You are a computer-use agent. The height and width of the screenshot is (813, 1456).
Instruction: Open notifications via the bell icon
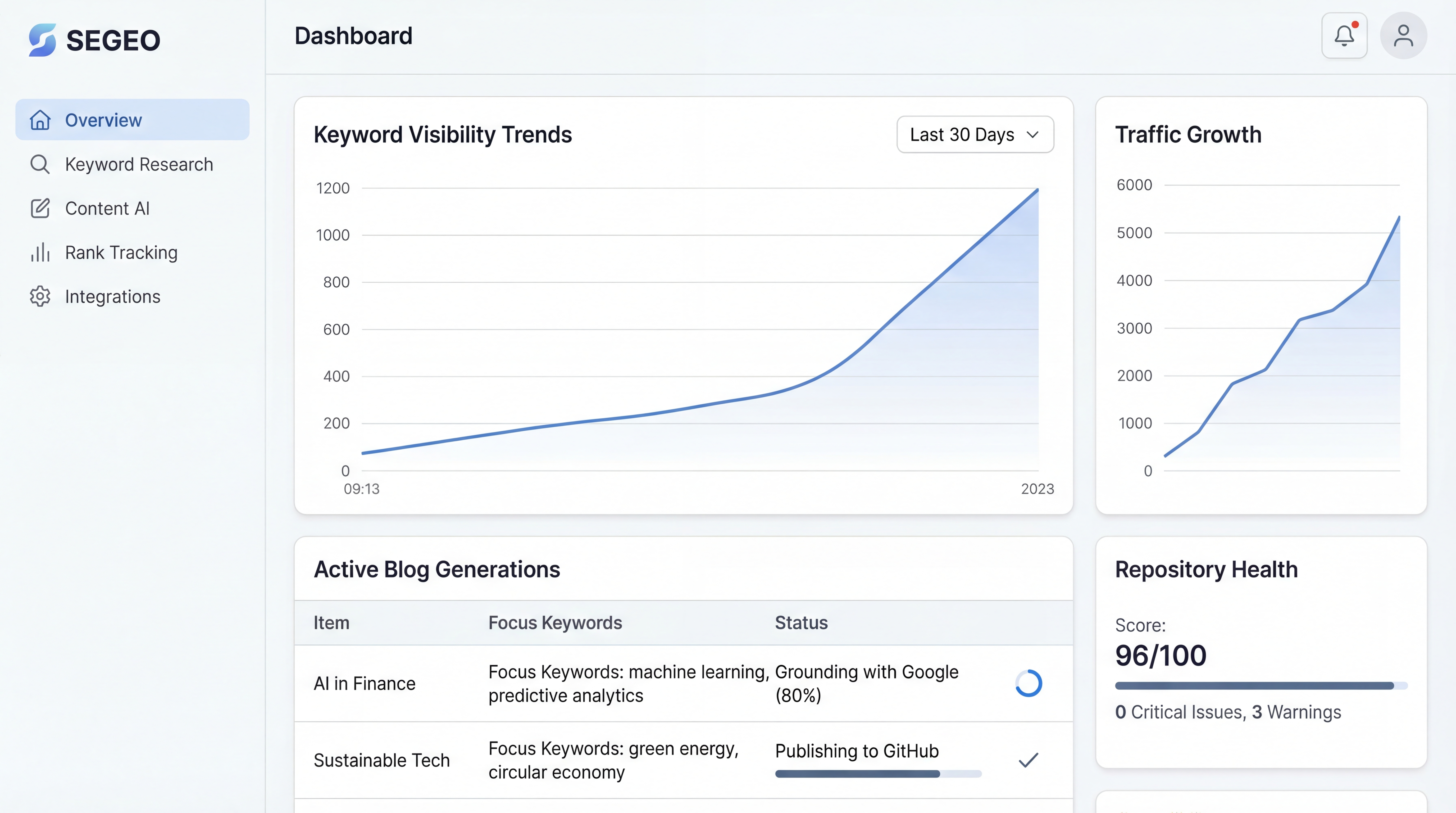click(x=1345, y=35)
